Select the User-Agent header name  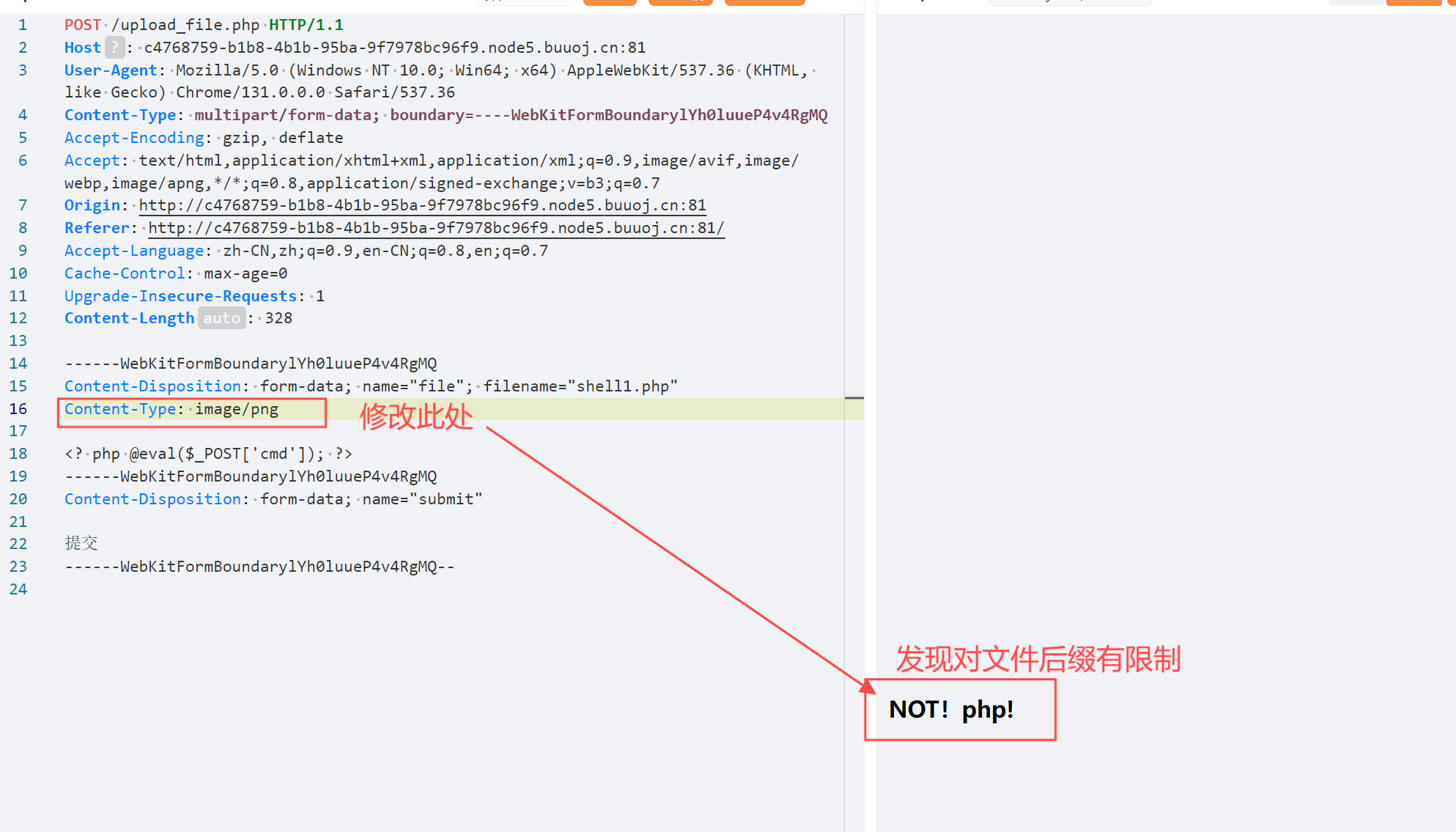[x=111, y=70]
